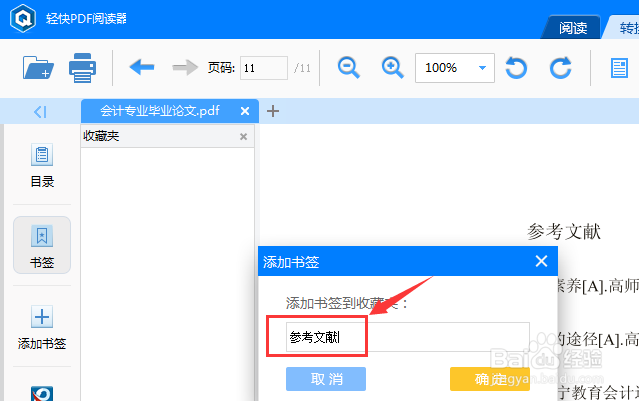Click the page layout view icon

(619, 68)
